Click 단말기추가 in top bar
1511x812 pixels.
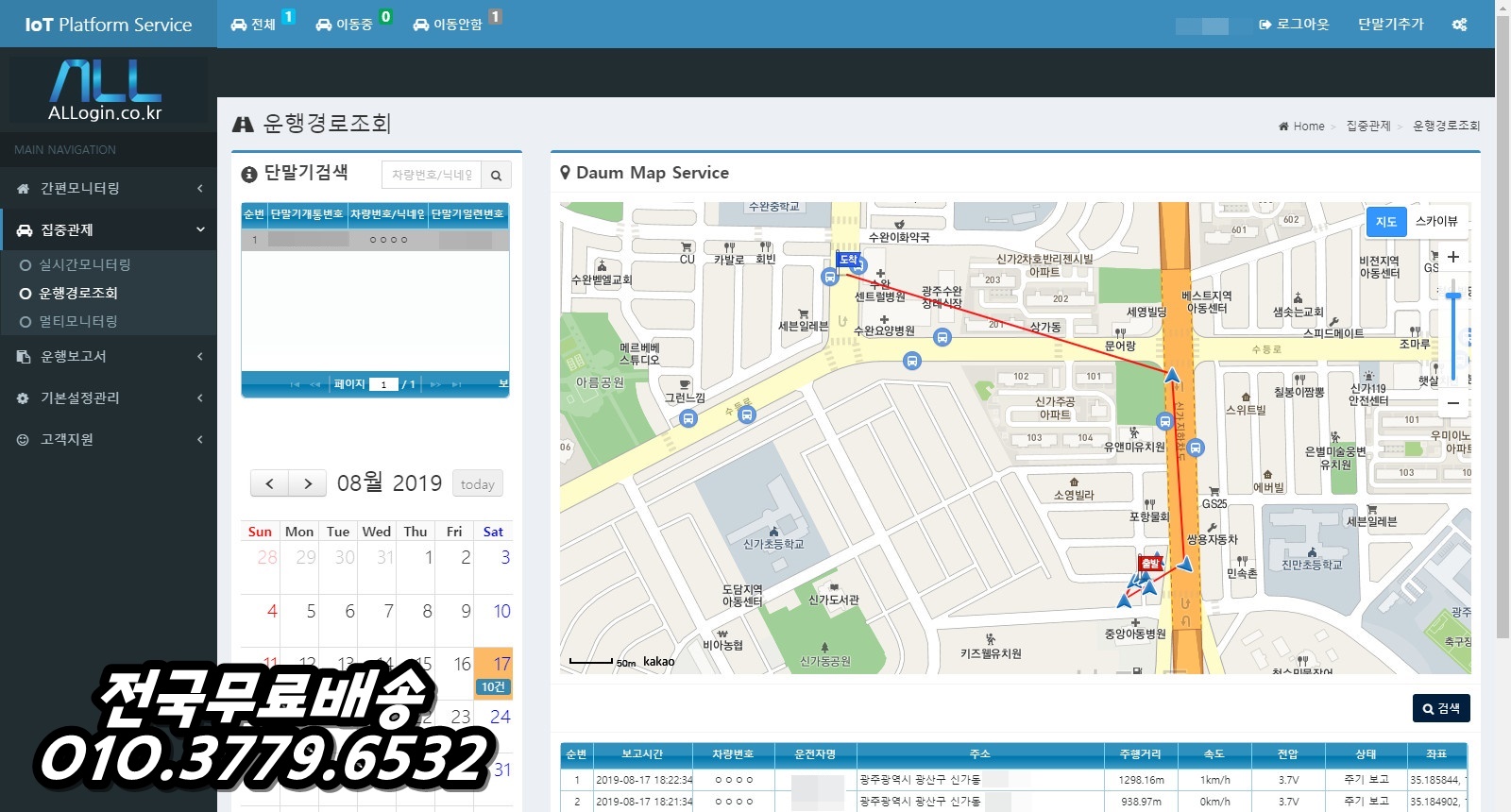coord(1390,25)
